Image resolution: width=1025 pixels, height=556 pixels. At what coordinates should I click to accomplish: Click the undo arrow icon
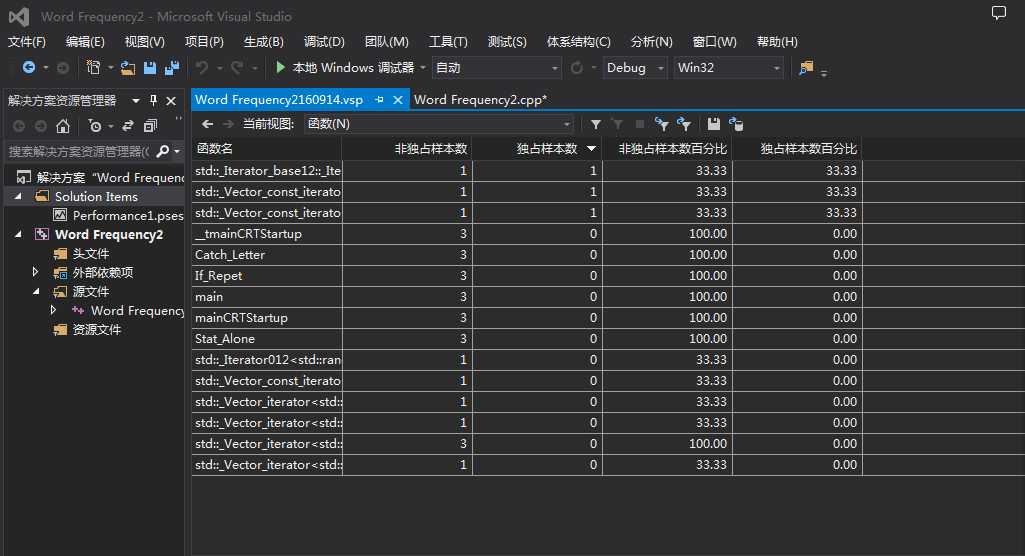pos(202,67)
